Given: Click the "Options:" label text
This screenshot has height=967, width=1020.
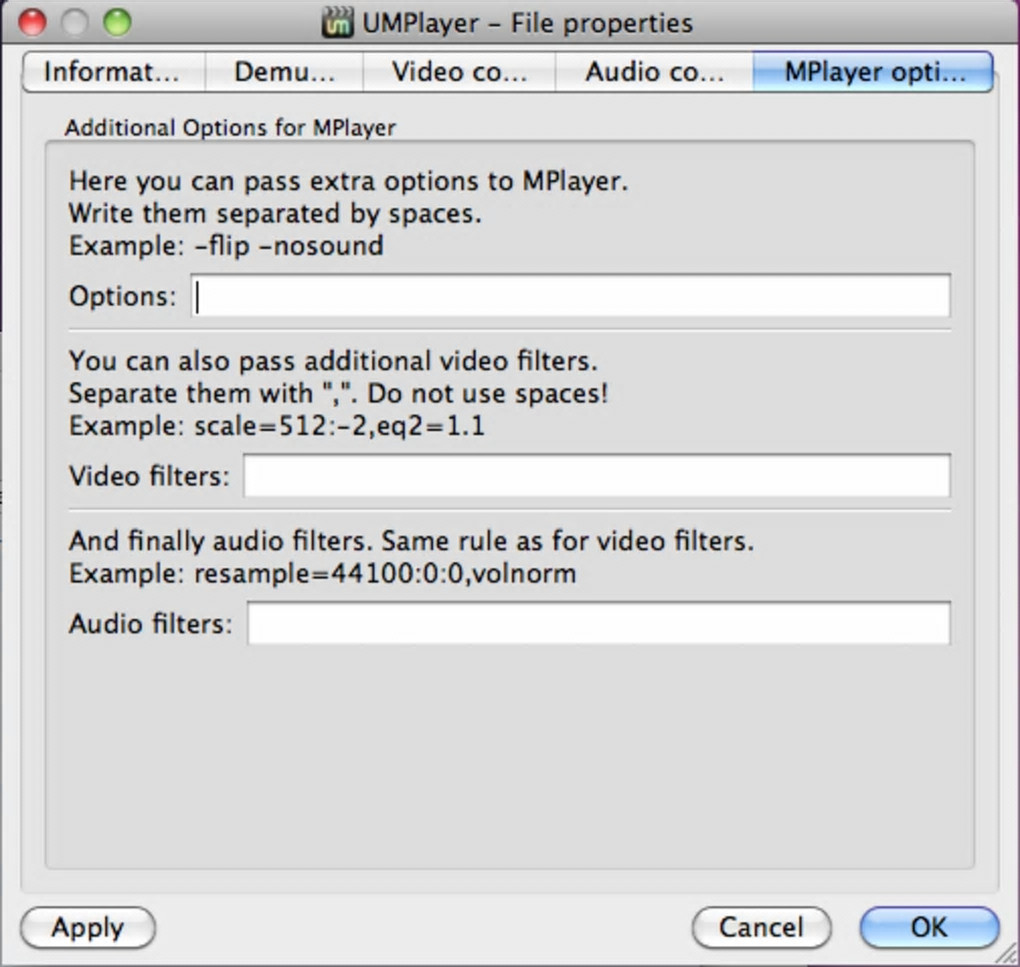Looking at the screenshot, I should [x=122, y=296].
